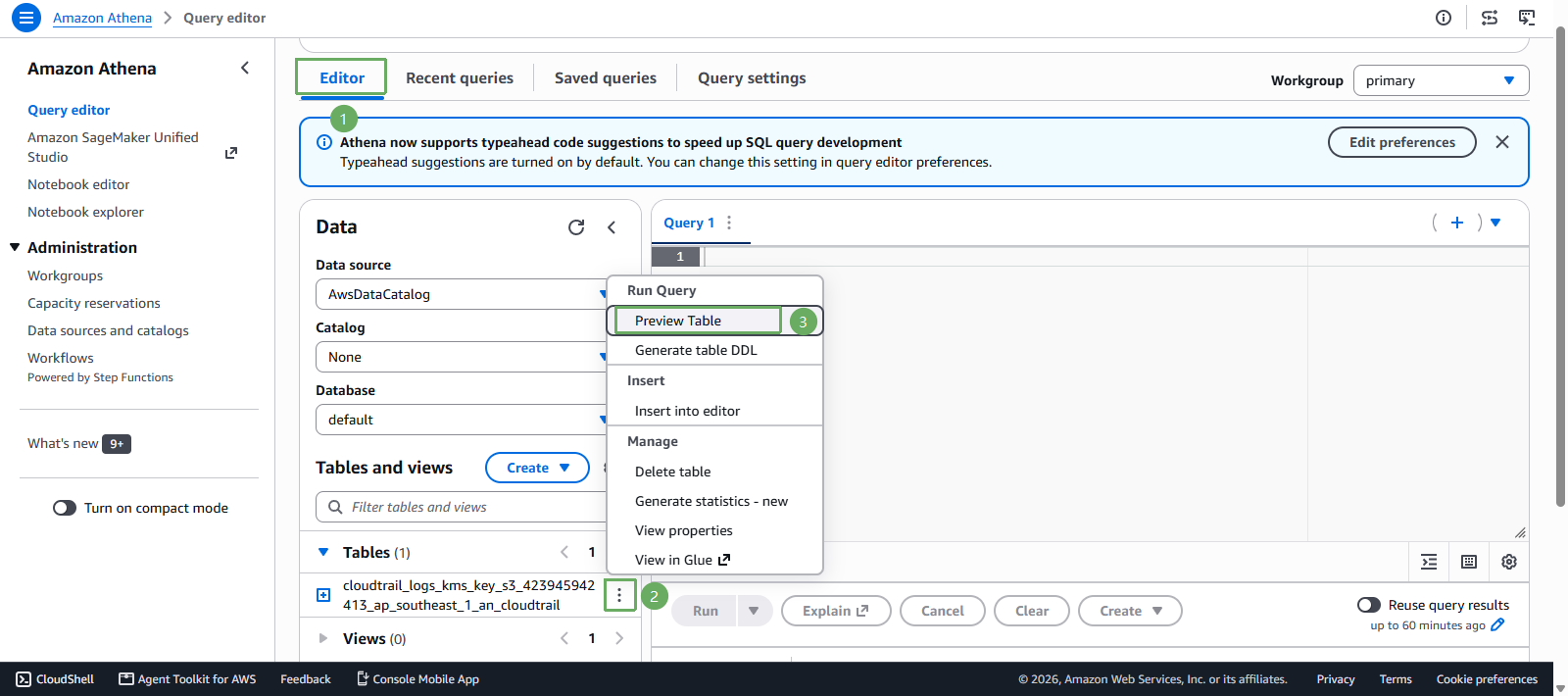Refresh the Data panel
This screenshot has height=696, width=1568.
pos(576,227)
